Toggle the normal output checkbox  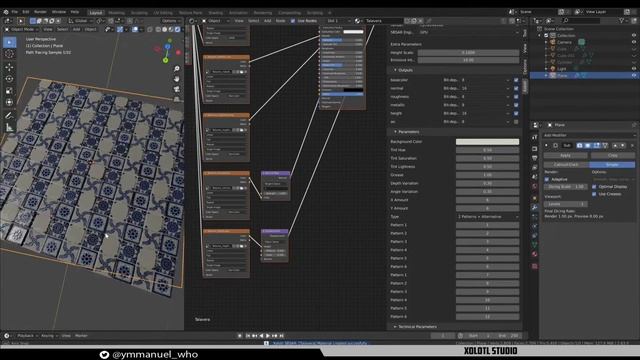tap(516, 88)
